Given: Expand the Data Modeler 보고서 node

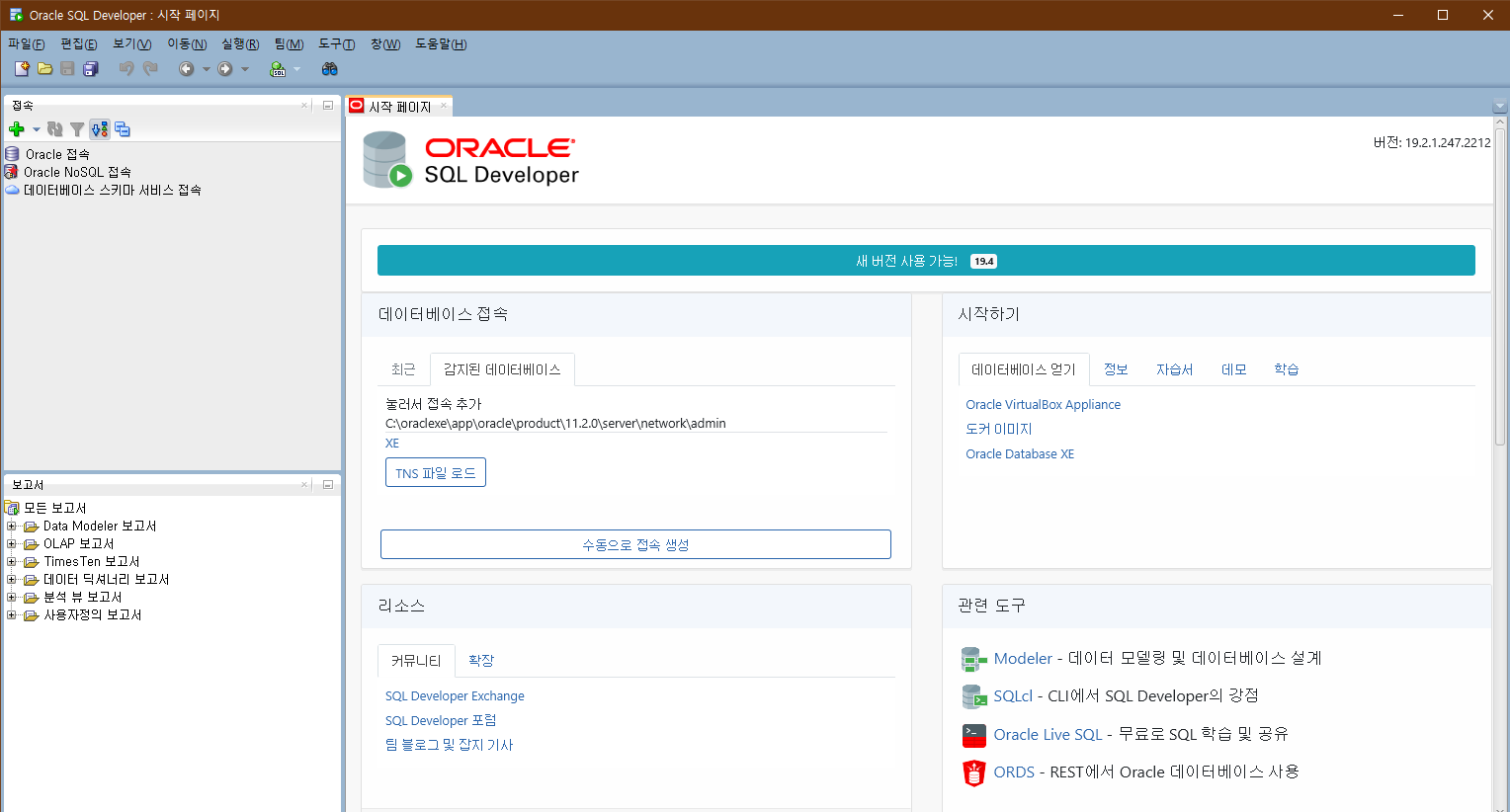Looking at the screenshot, I should pos(12,527).
